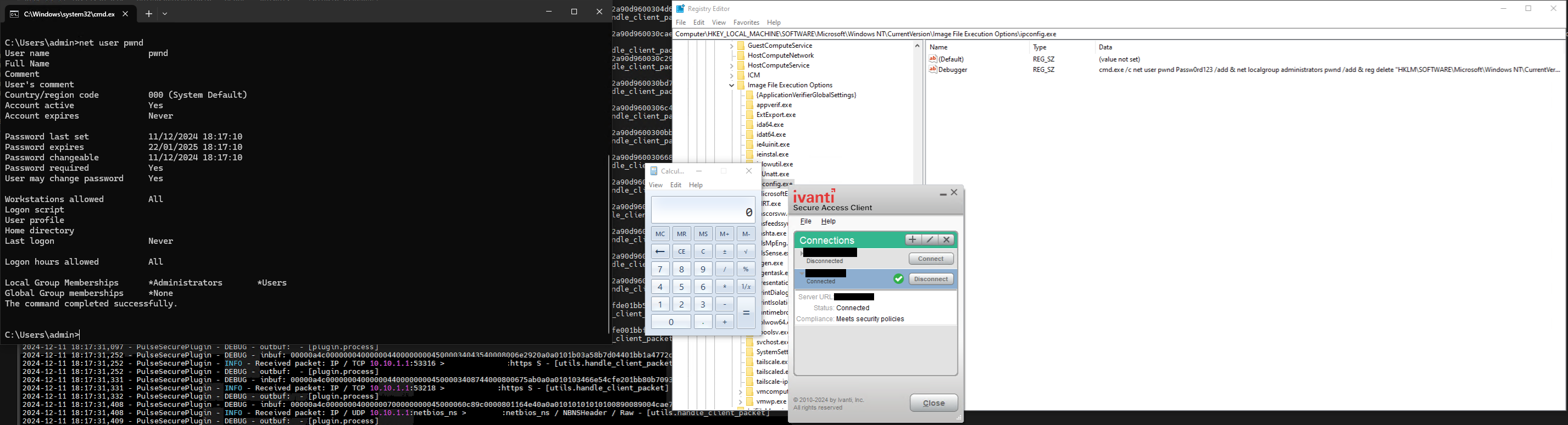Expand the disconnected Ivanti connection details
This screenshot has height=425, width=1568.
[x=802, y=253]
